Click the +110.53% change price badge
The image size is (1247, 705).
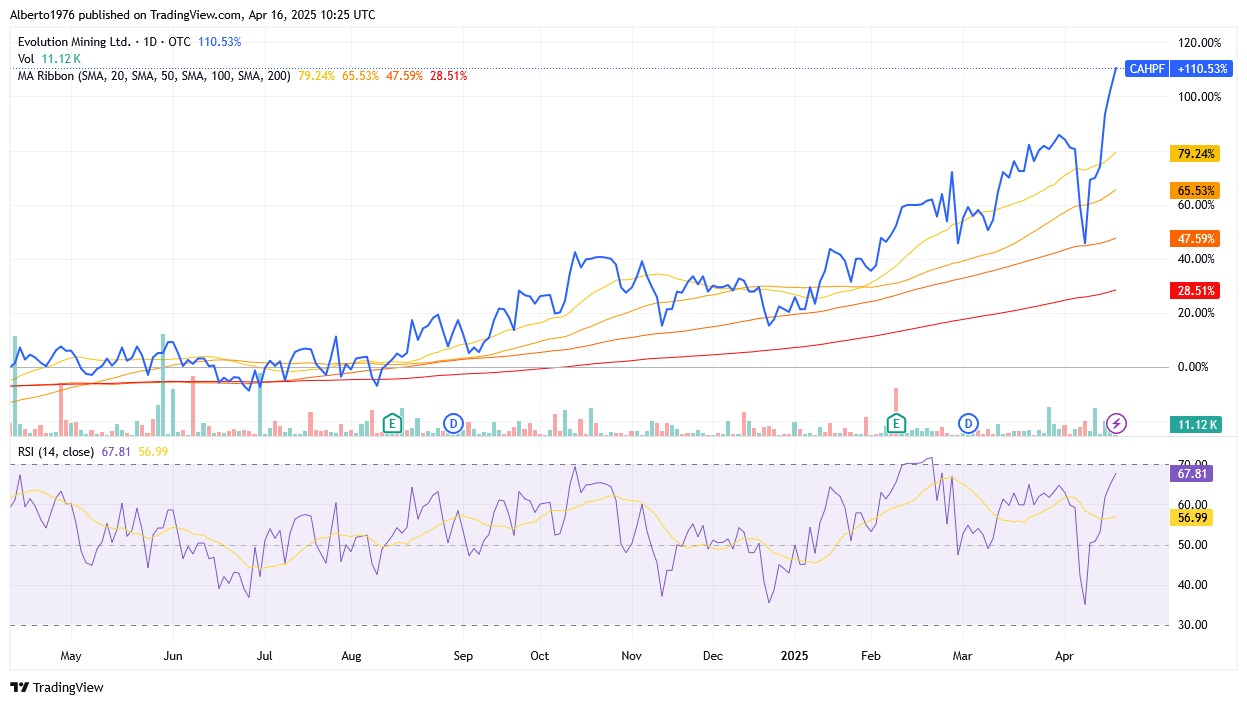coord(1203,69)
